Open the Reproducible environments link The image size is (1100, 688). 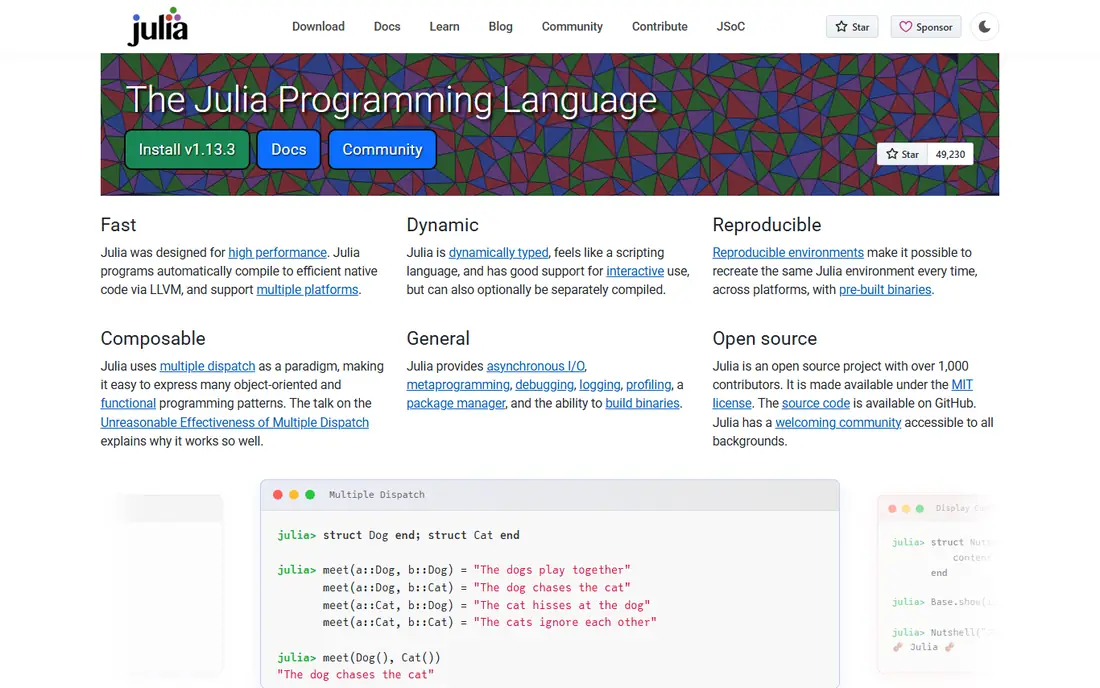[788, 252]
